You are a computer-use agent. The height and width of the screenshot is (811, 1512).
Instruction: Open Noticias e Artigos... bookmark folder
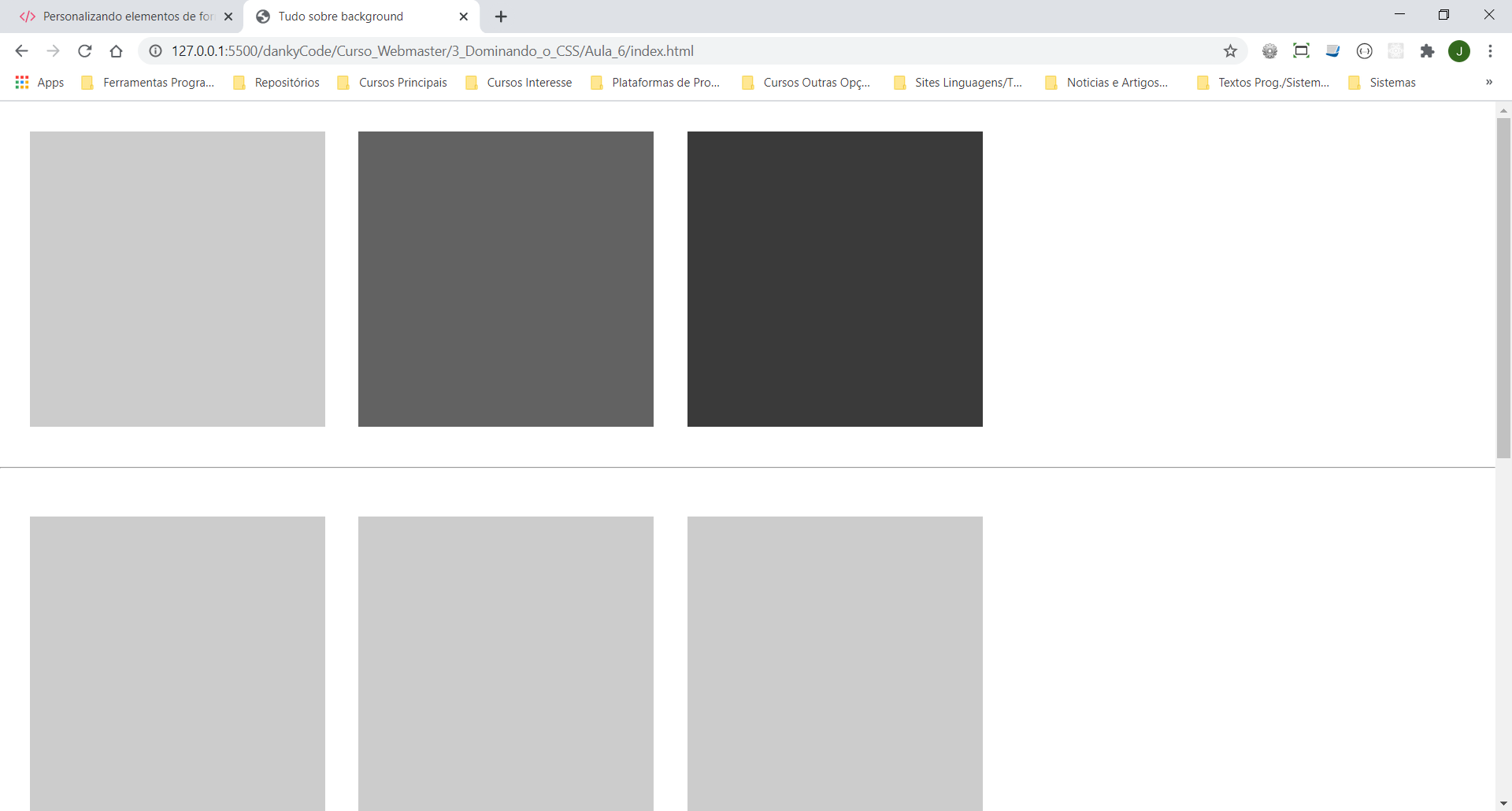pyautogui.click(x=1106, y=83)
